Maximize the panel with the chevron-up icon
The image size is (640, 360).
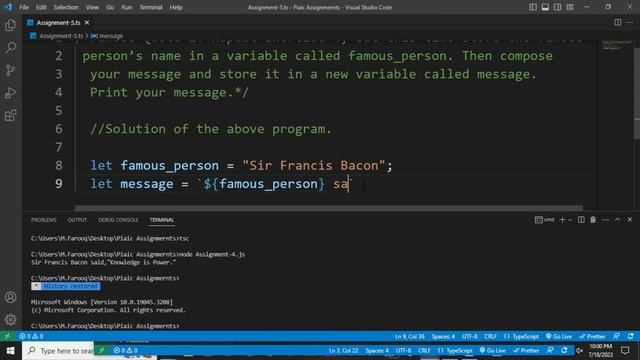(618, 220)
